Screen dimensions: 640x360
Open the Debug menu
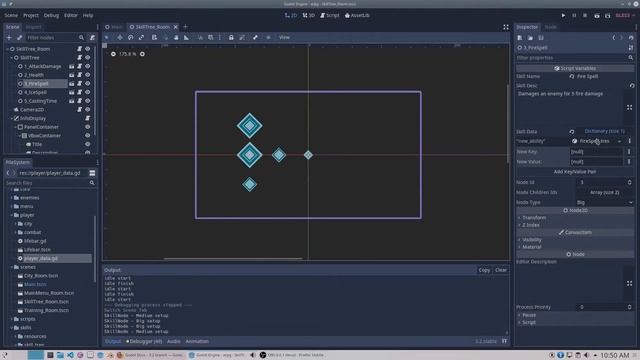51,16
